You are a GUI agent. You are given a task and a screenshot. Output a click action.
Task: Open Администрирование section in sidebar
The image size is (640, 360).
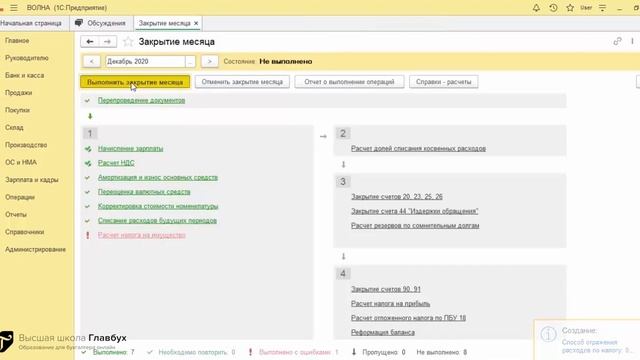click(x=35, y=249)
